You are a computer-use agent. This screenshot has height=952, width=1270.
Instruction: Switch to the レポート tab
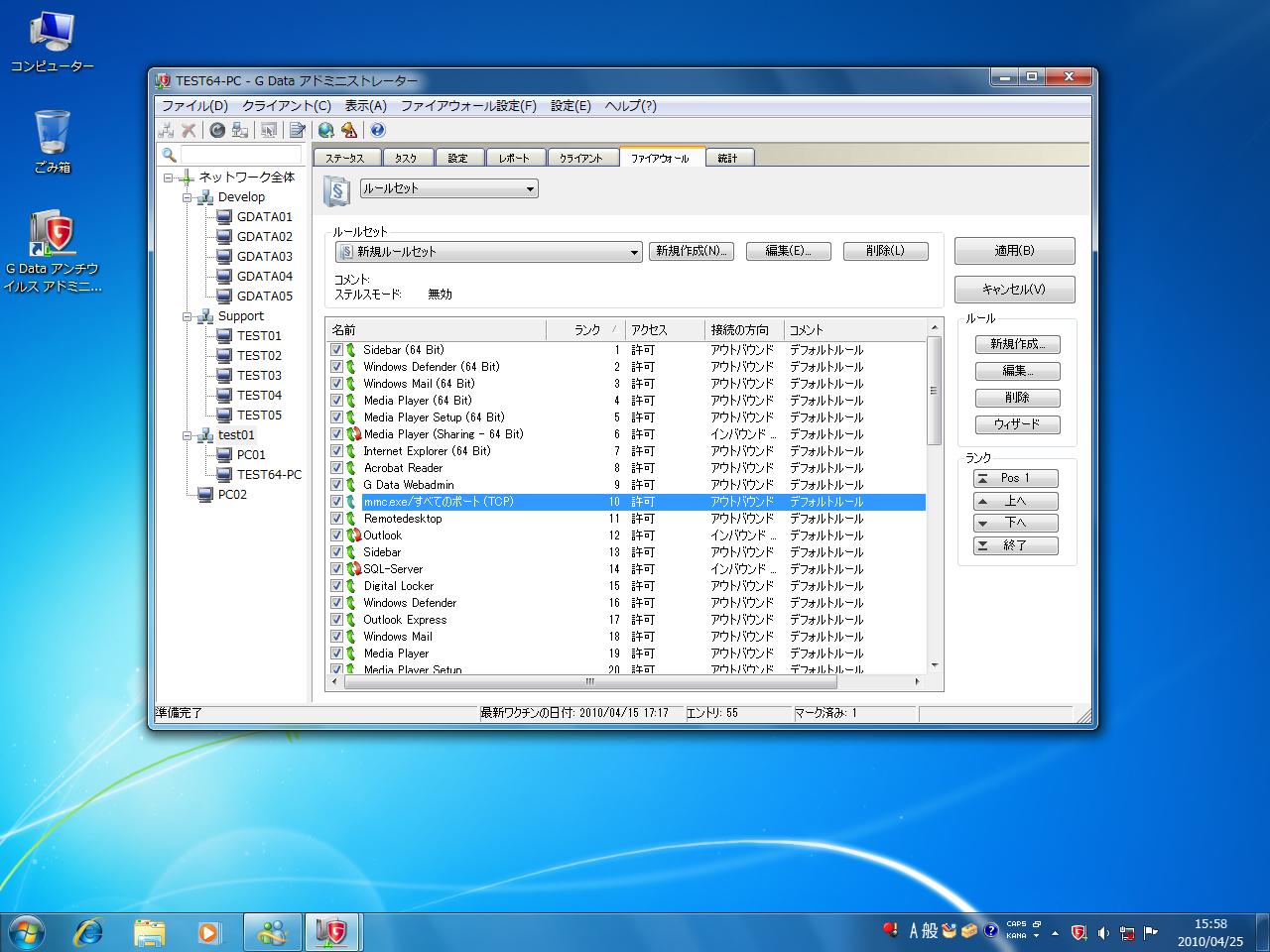click(x=514, y=158)
